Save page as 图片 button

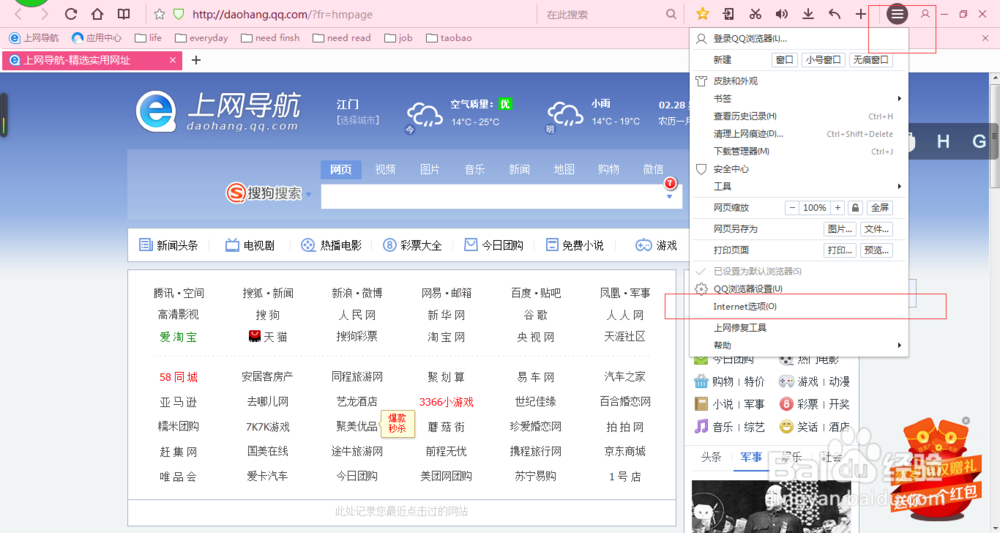pyautogui.click(x=839, y=229)
